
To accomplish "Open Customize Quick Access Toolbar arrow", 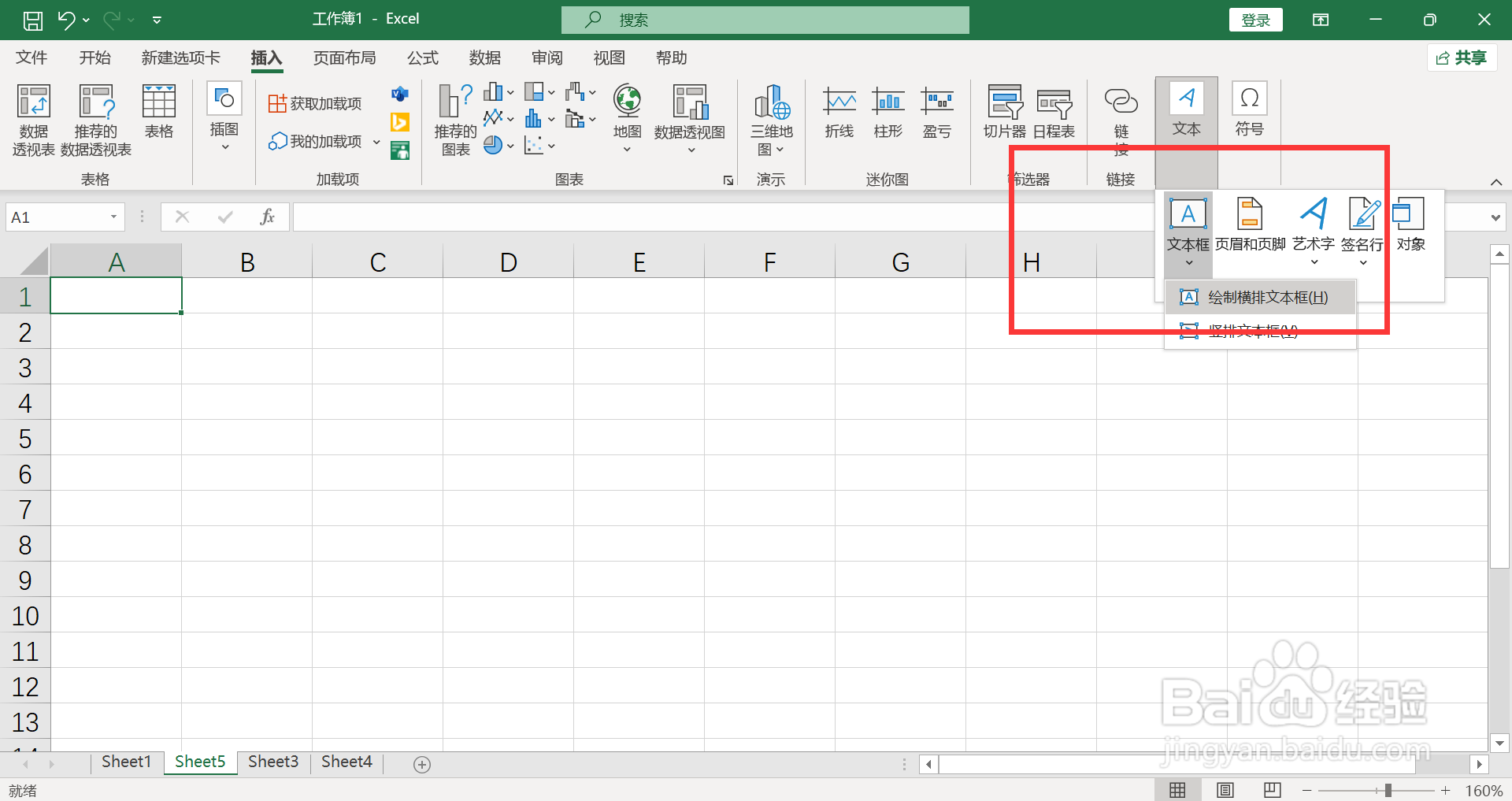I will (157, 20).
